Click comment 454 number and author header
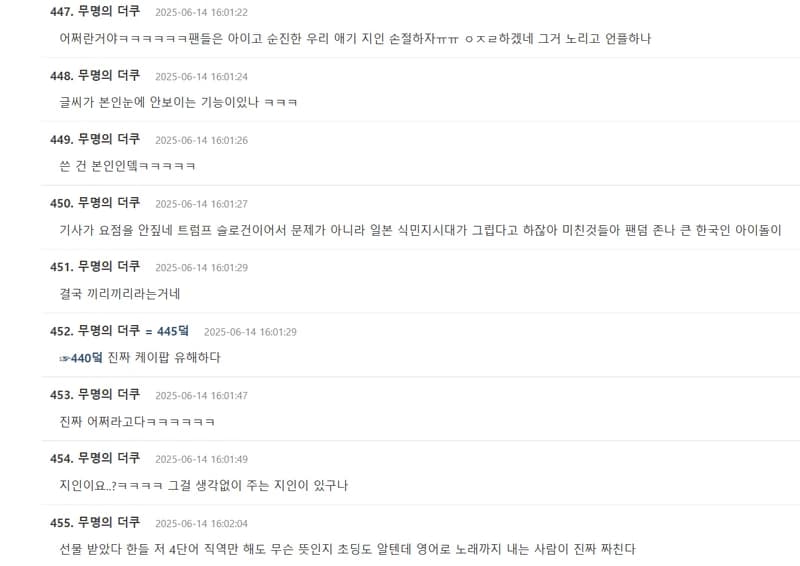The height and width of the screenshot is (566, 800). pyautogui.click(x=95, y=458)
